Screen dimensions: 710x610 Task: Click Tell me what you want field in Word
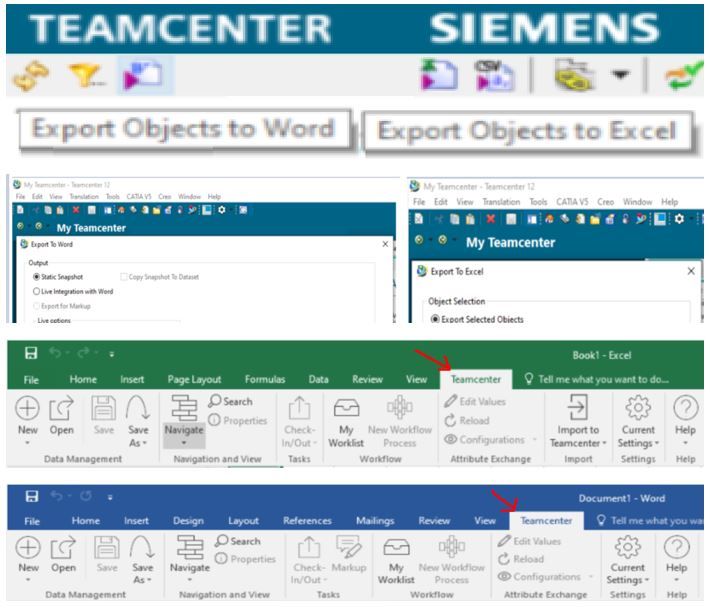pos(650,520)
